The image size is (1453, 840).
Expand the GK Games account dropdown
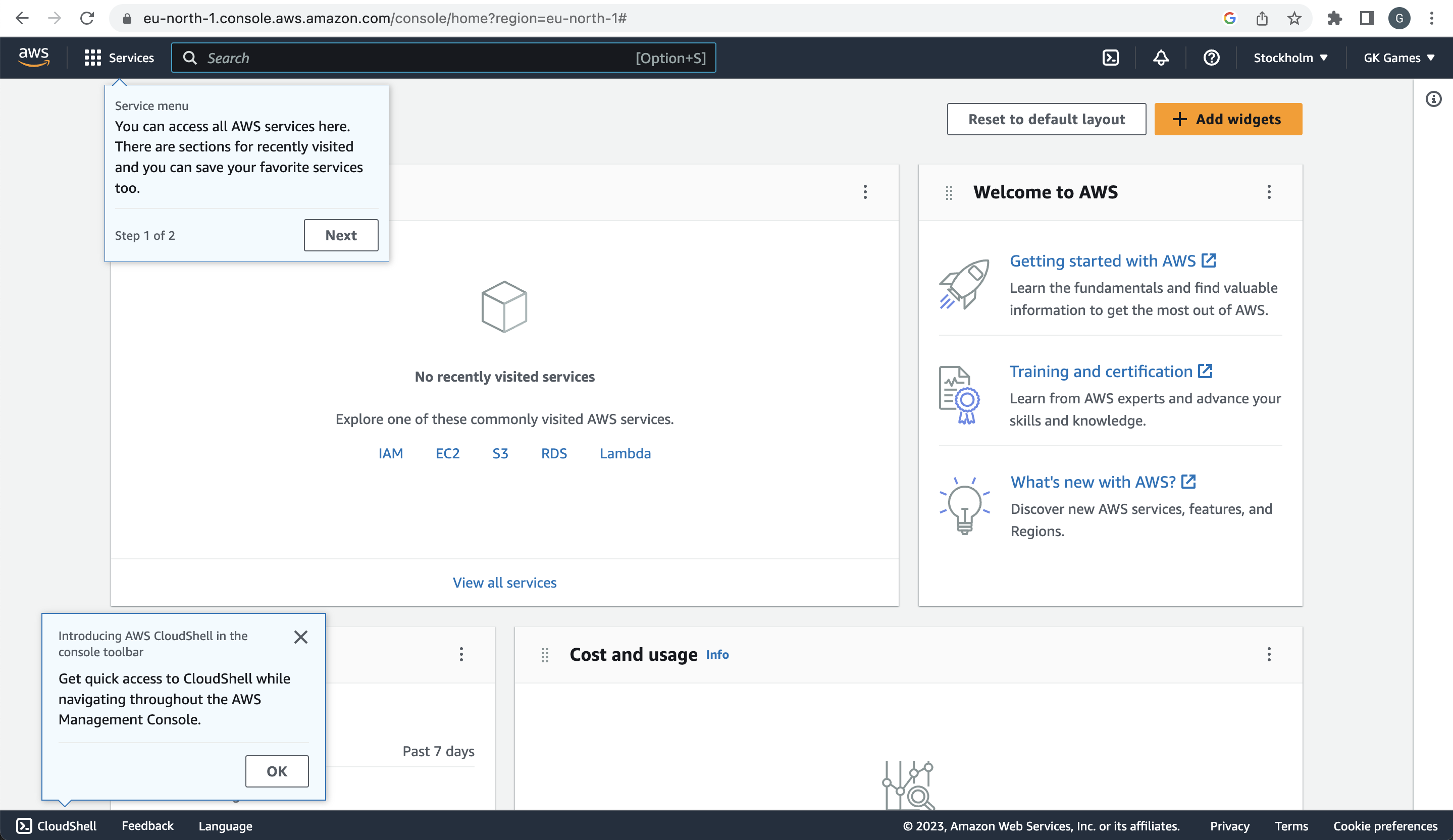click(x=1398, y=58)
